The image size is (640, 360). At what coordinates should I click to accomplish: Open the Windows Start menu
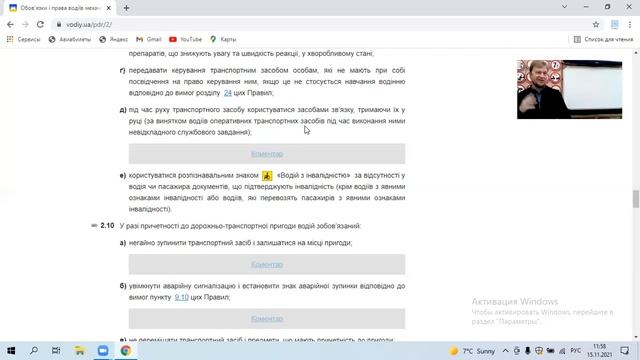[11, 351]
